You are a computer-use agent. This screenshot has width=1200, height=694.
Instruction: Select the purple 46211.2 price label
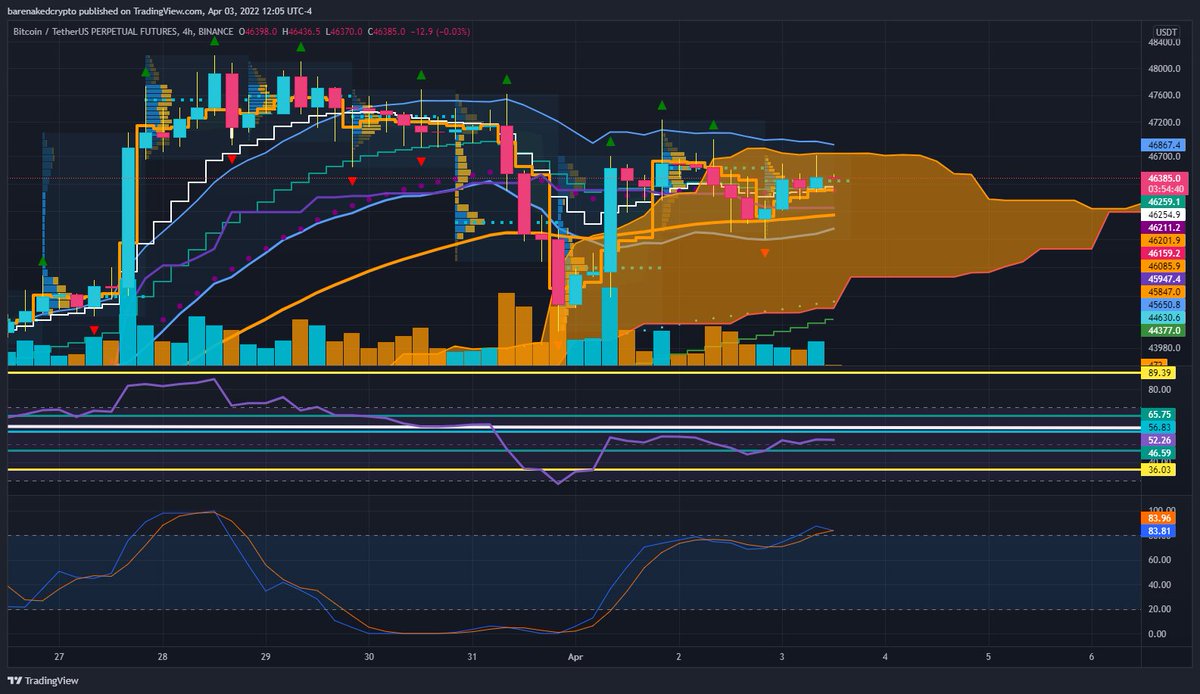[1162, 227]
